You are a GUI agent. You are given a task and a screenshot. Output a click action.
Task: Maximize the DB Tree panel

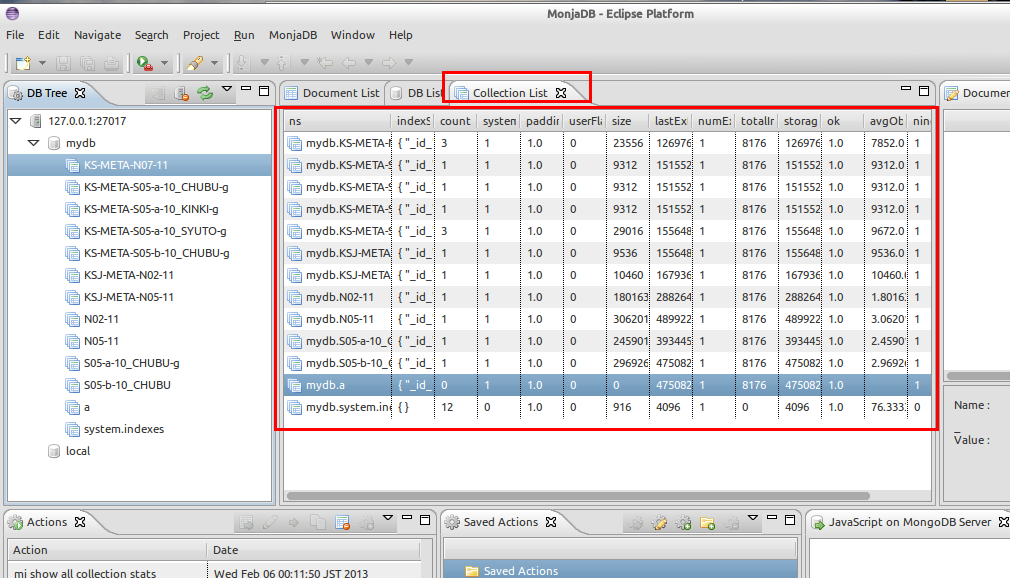(264, 91)
